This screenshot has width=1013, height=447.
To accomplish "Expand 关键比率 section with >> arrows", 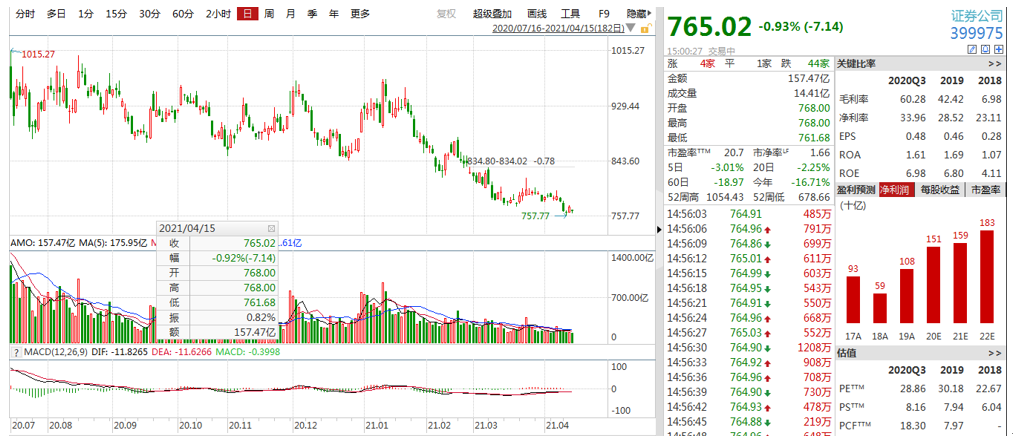I will pyautogui.click(x=994, y=64).
